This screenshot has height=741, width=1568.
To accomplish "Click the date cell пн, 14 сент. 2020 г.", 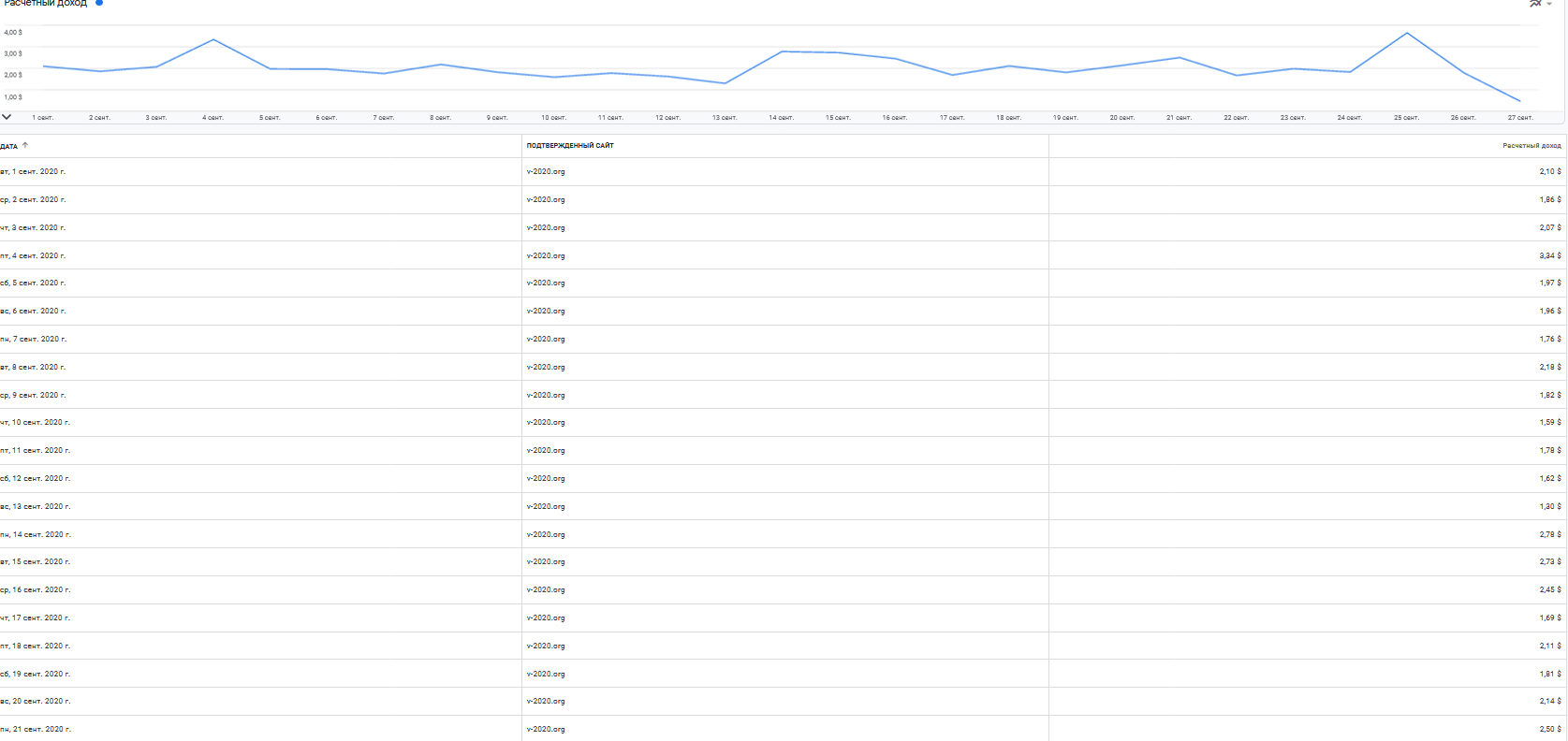I will tap(36, 535).
